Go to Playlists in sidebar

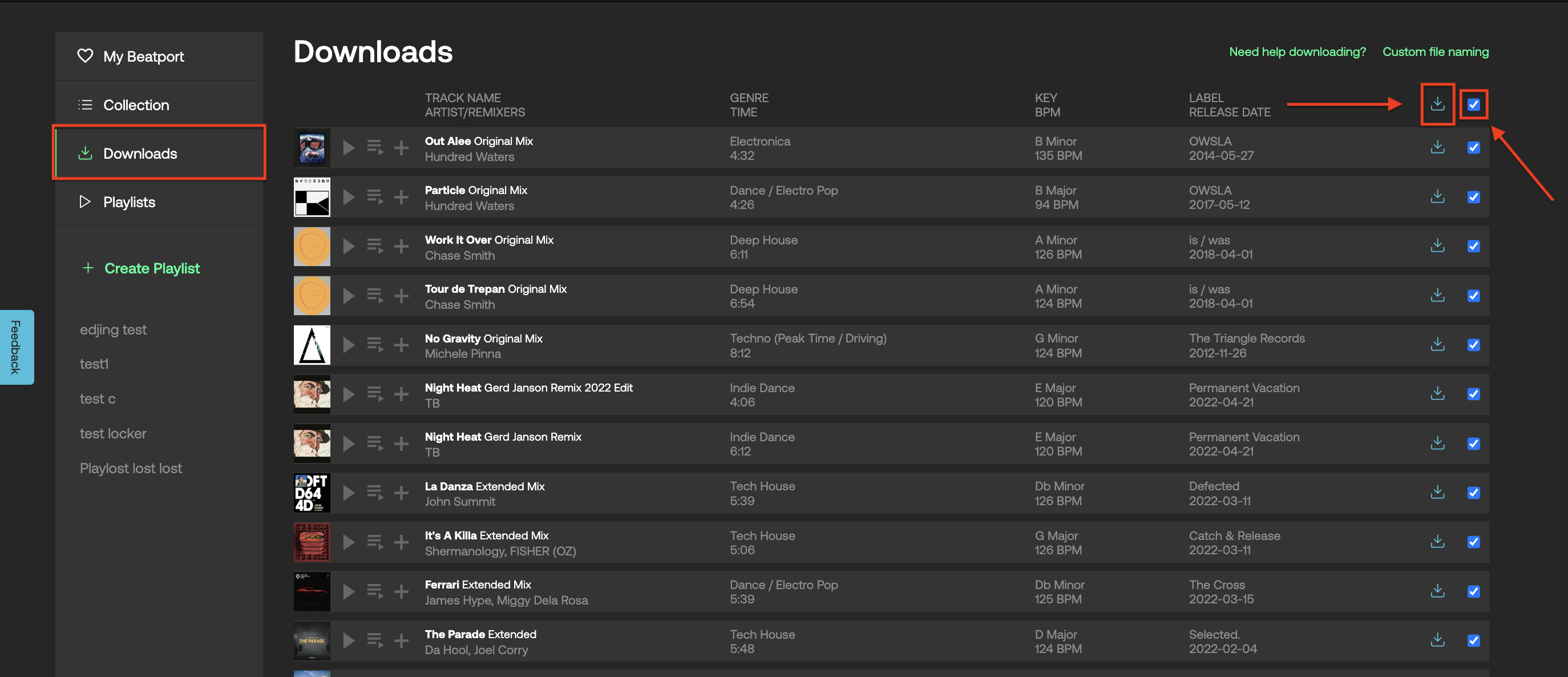tap(128, 202)
